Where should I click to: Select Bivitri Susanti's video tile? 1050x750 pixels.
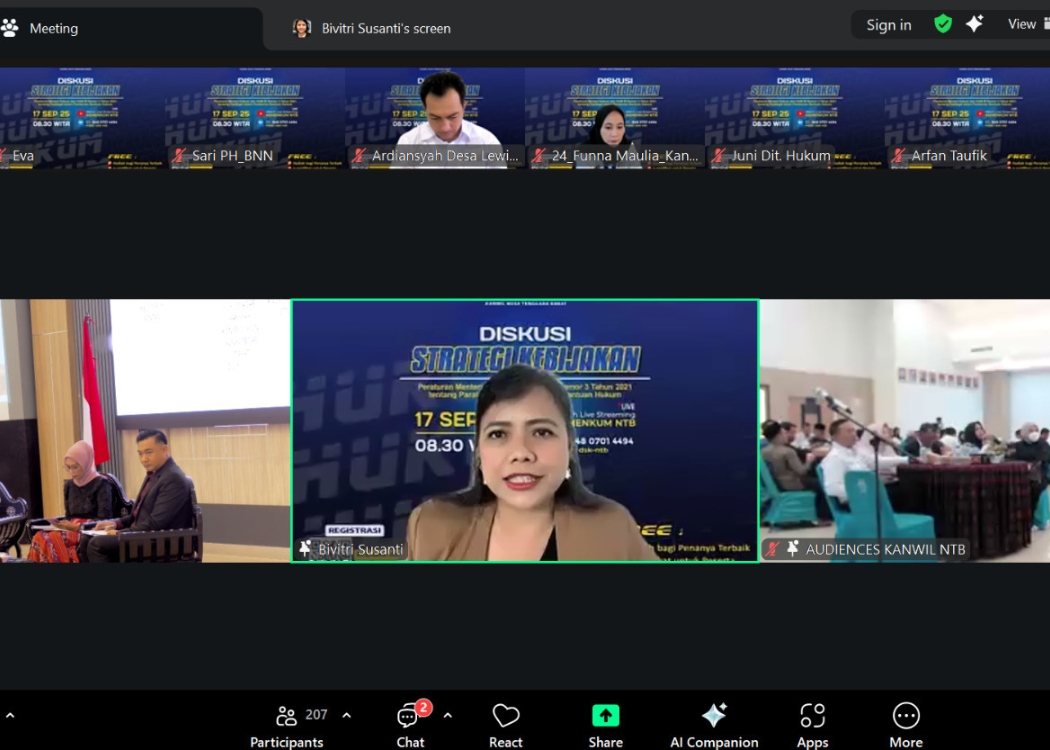(x=525, y=430)
